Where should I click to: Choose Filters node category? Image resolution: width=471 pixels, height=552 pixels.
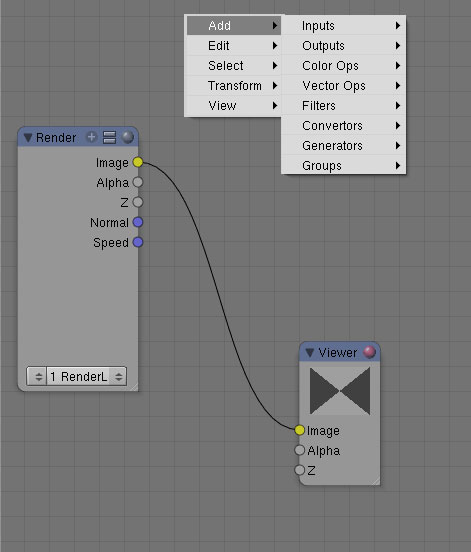[344, 106]
